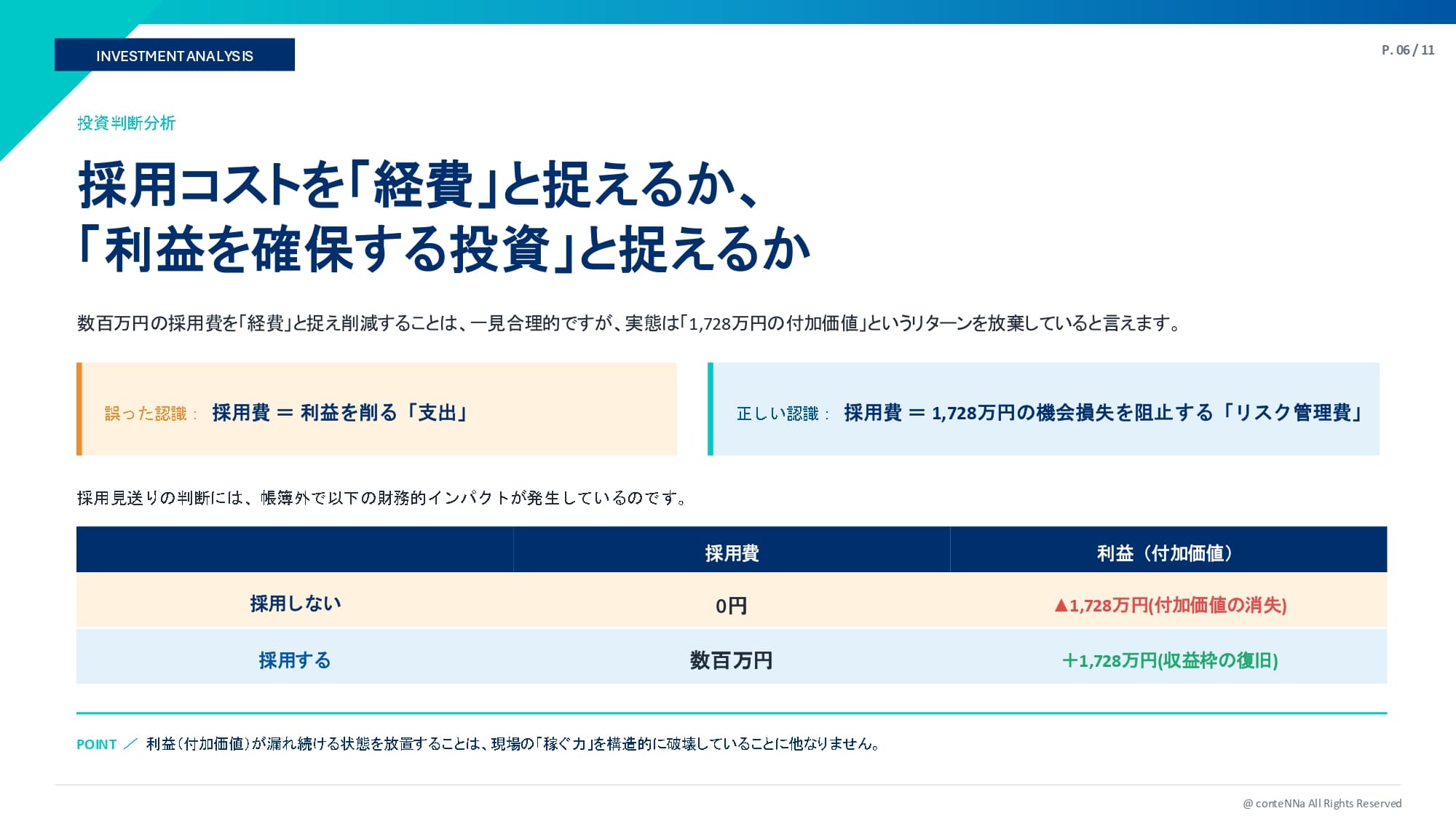Screen dimensions: 1456x819
Task: Click the 採用する row label
Action: [295, 660]
